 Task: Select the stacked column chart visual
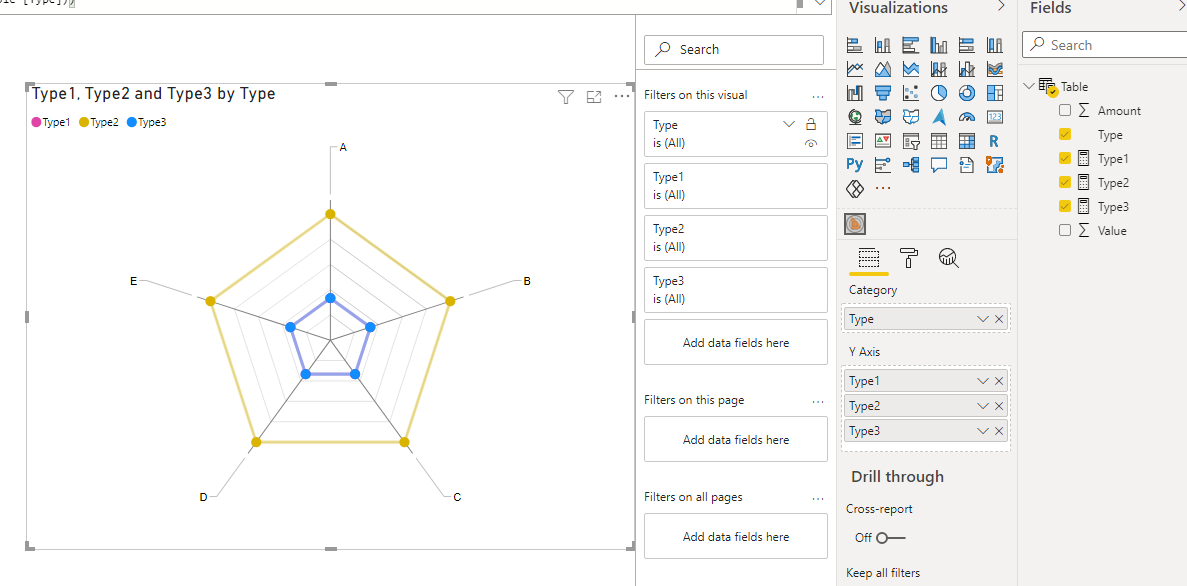click(883, 45)
